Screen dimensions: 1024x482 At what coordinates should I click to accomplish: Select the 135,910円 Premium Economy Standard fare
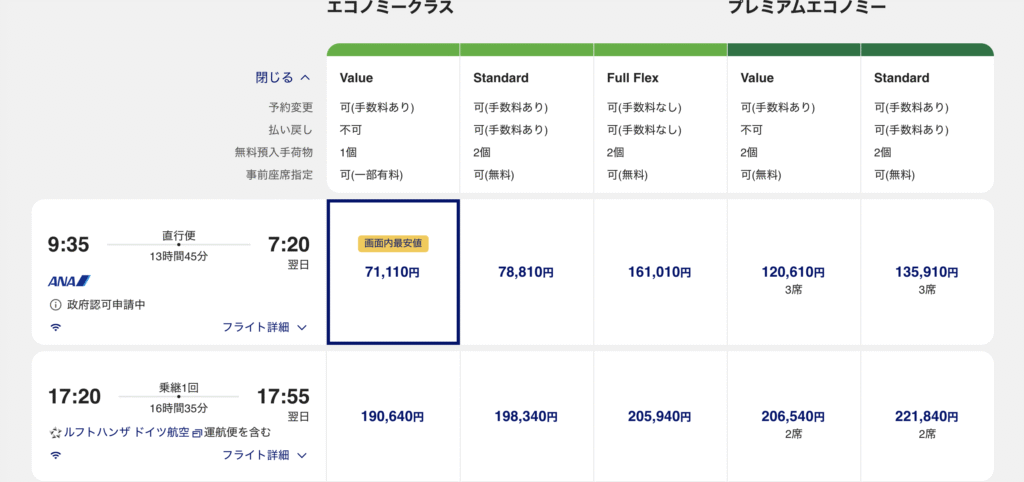[x=927, y=272]
